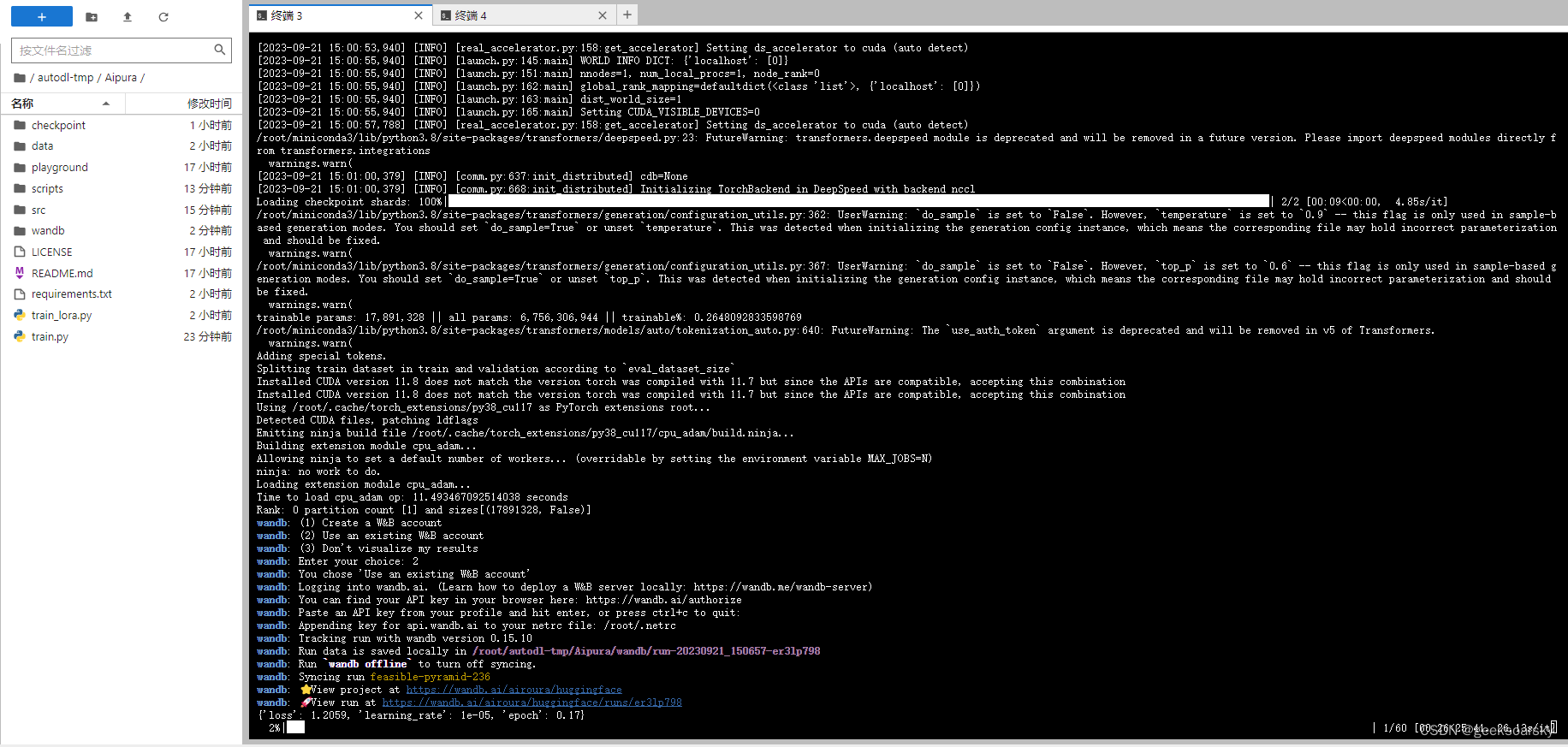
Task: Refresh the file list with the refresh icon
Action: [163, 16]
